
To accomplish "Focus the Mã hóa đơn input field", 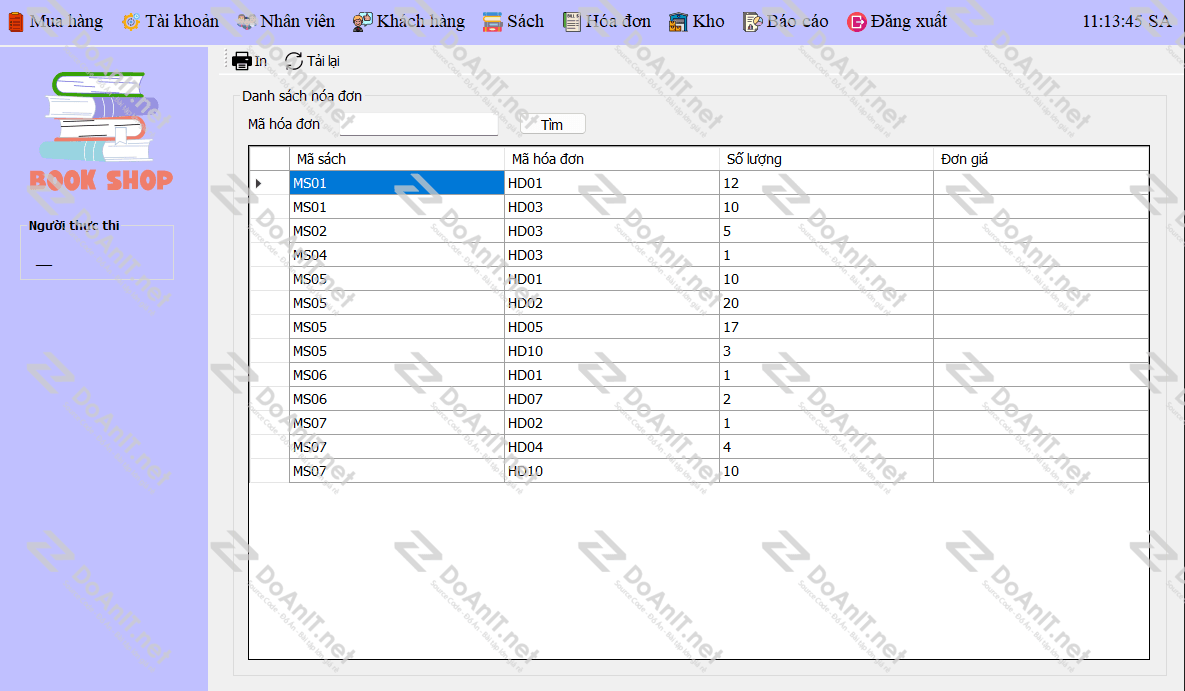I will tap(419, 124).
